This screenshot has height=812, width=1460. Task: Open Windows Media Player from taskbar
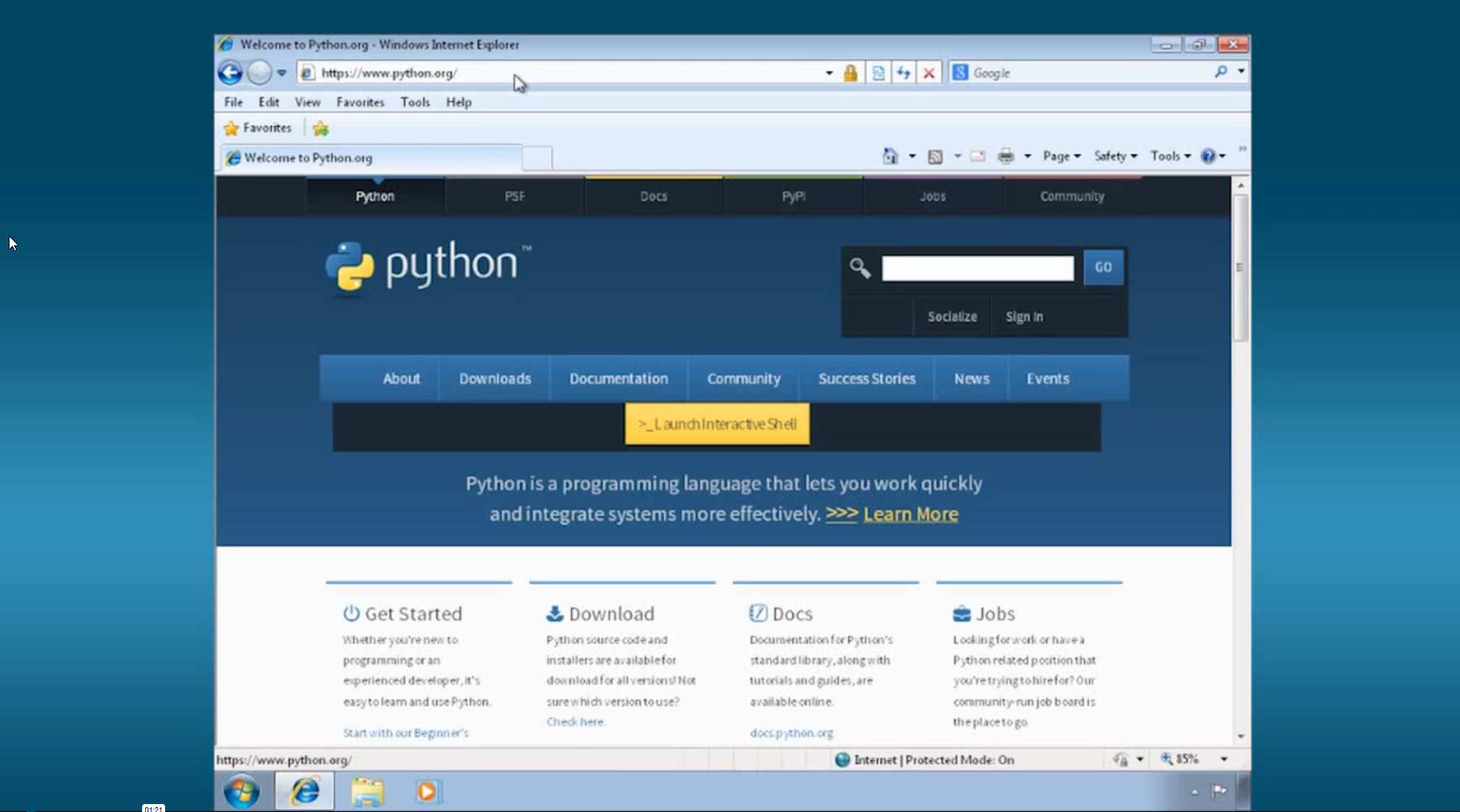point(428,791)
